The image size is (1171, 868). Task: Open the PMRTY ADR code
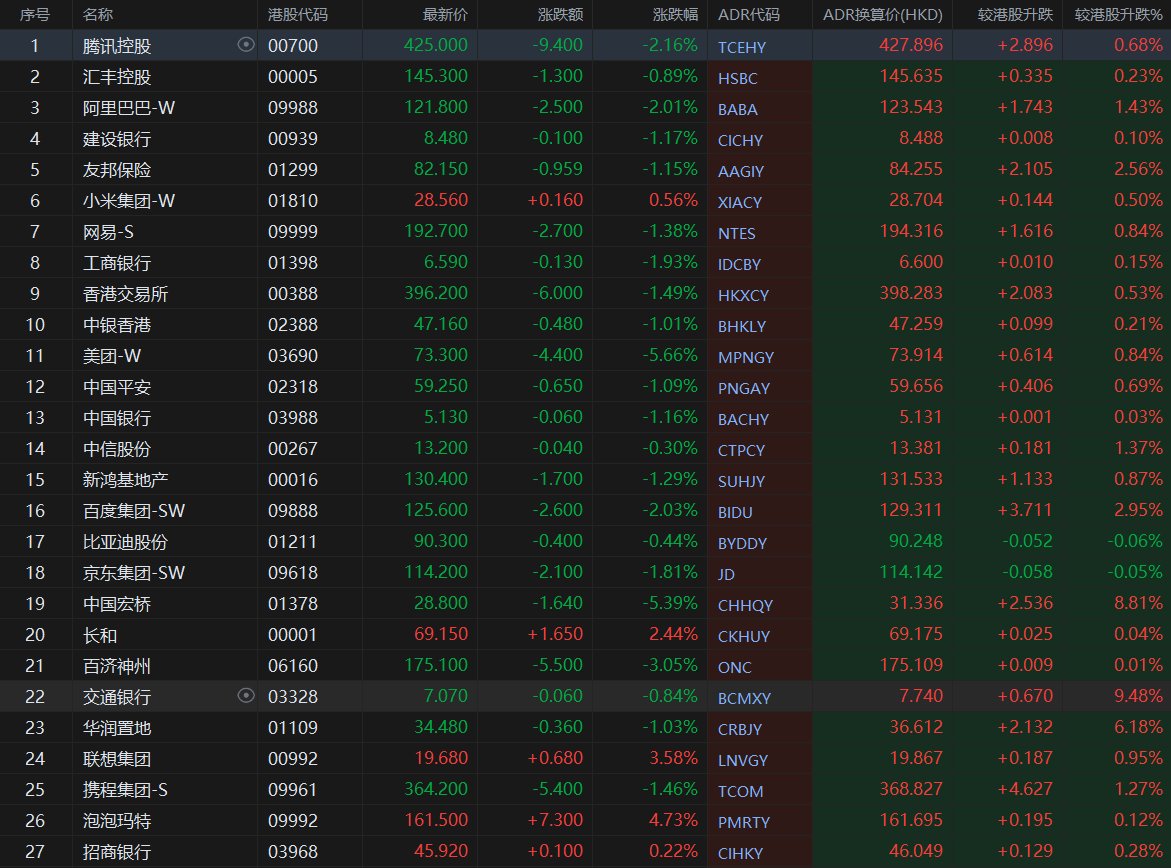[743, 822]
